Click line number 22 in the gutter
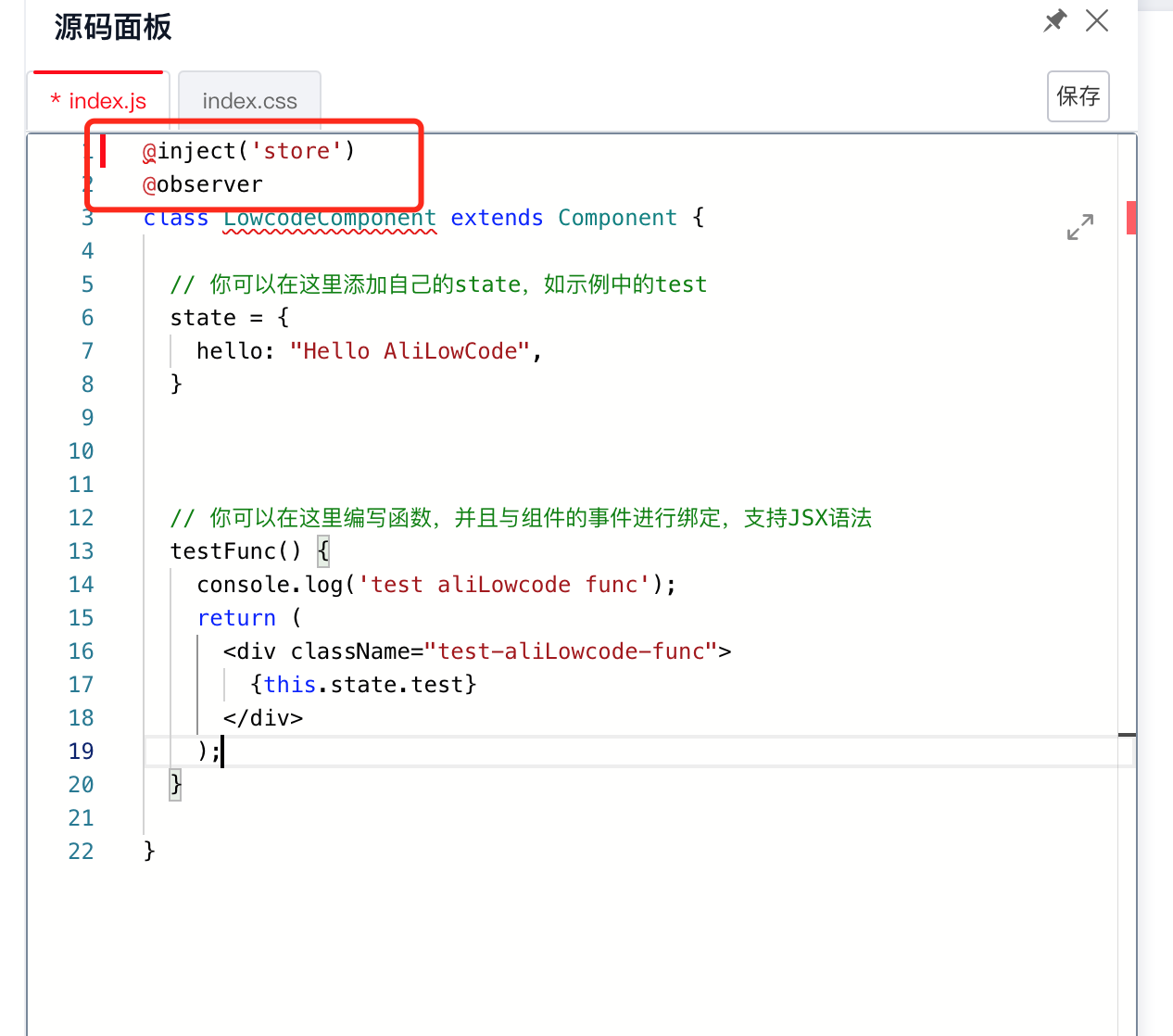This screenshot has width=1173, height=1036. pos(81,852)
